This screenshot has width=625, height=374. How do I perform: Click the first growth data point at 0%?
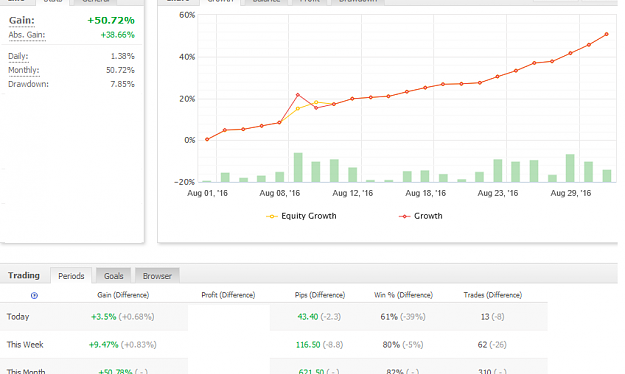[207, 140]
